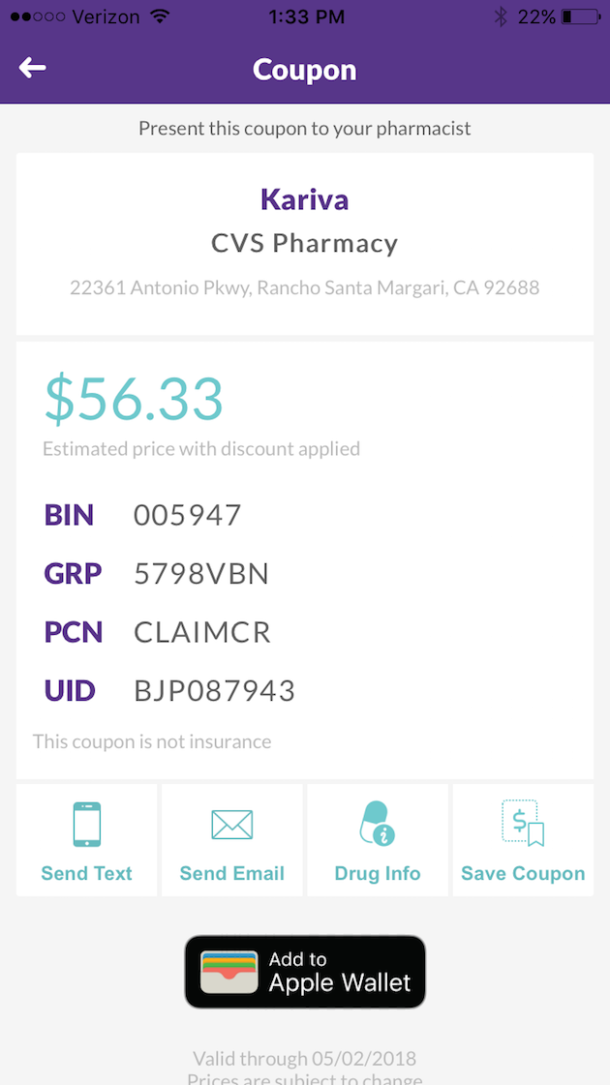The width and height of the screenshot is (610, 1085).
Task: Tap the UID code BJP087943
Action: 214,691
